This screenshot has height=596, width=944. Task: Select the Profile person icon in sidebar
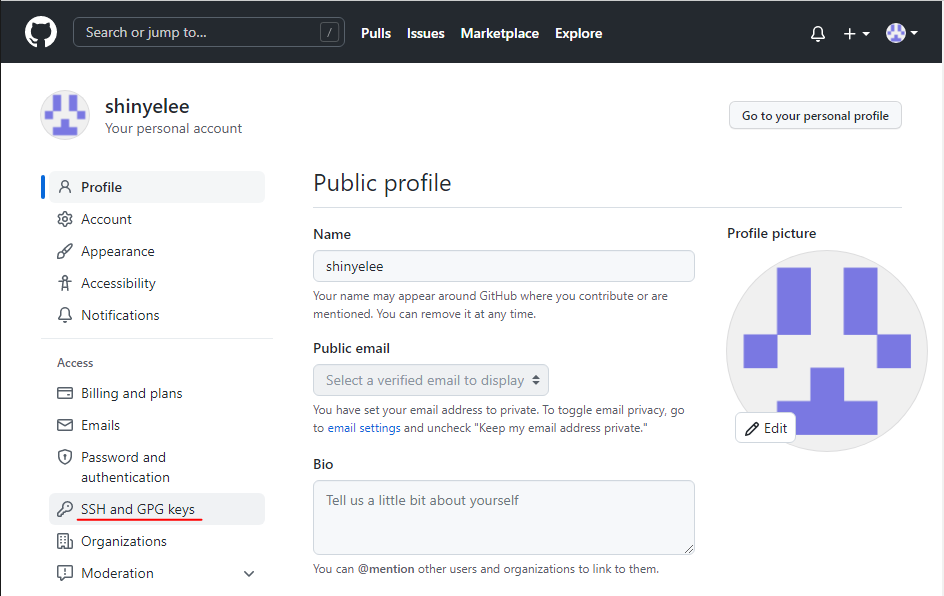click(65, 187)
